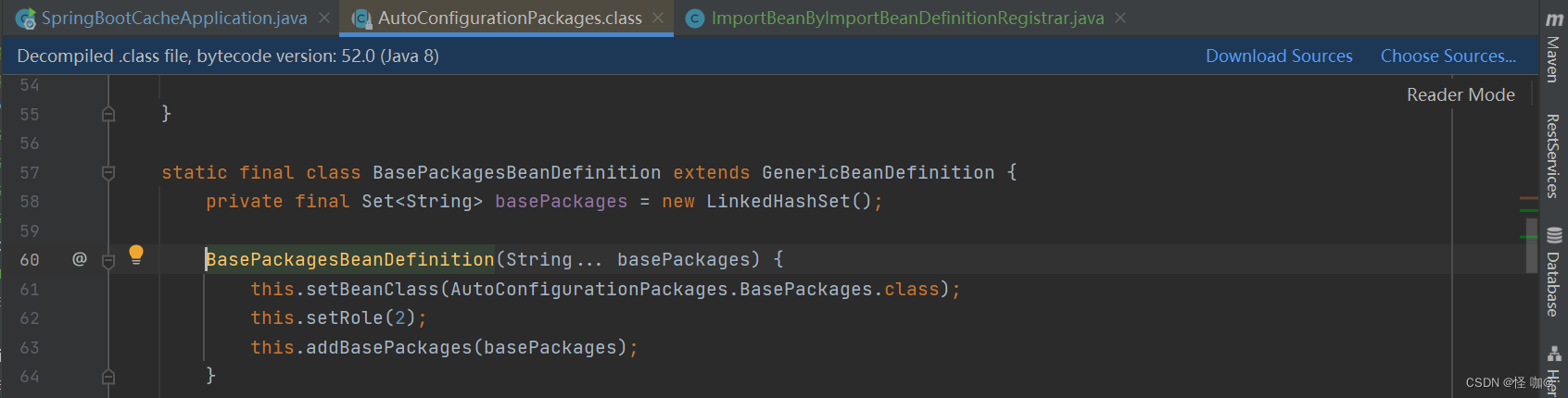Click the yellow lightbulb intention icon
This screenshot has width=1568, height=398.
(136, 254)
